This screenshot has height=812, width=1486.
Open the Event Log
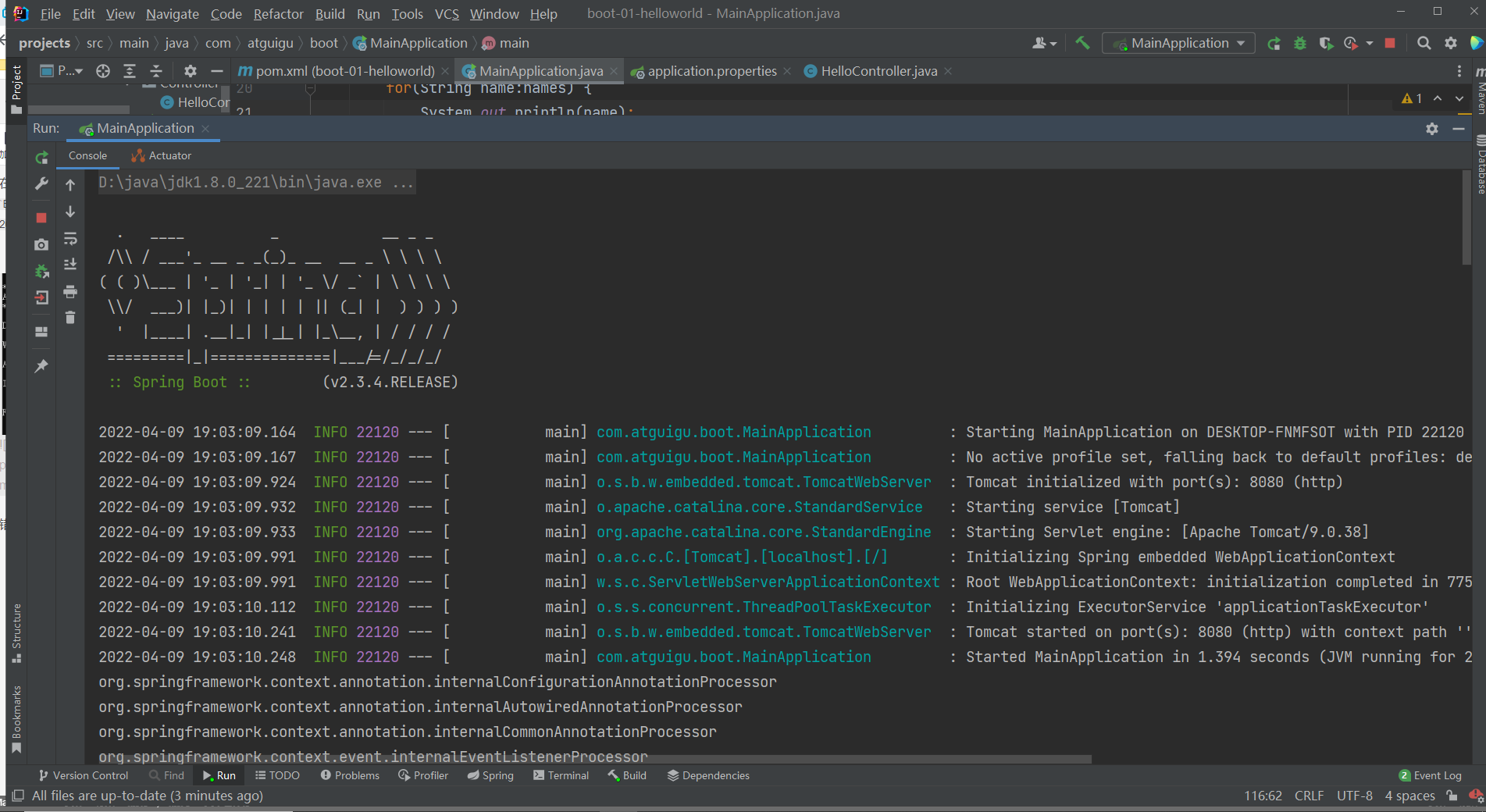(1437, 775)
